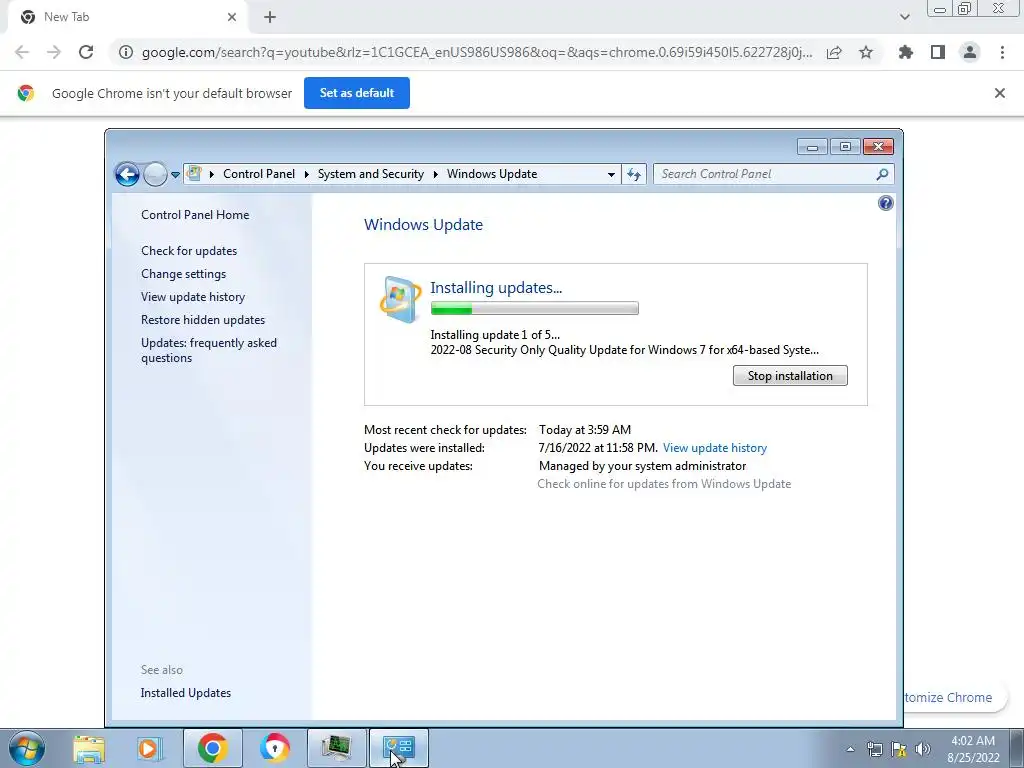View site information icon in address bar
The width and height of the screenshot is (1024, 768).
click(126, 52)
